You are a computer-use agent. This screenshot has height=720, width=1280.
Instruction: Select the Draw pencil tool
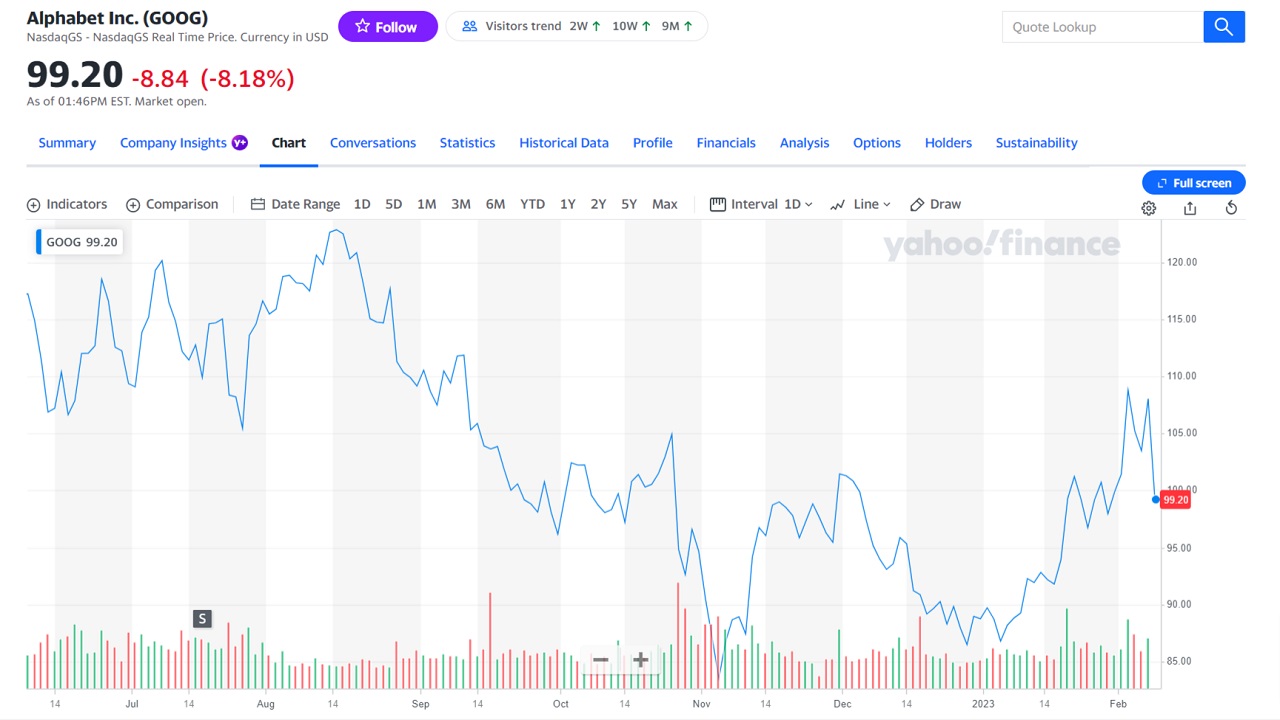pyautogui.click(x=935, y=204)
